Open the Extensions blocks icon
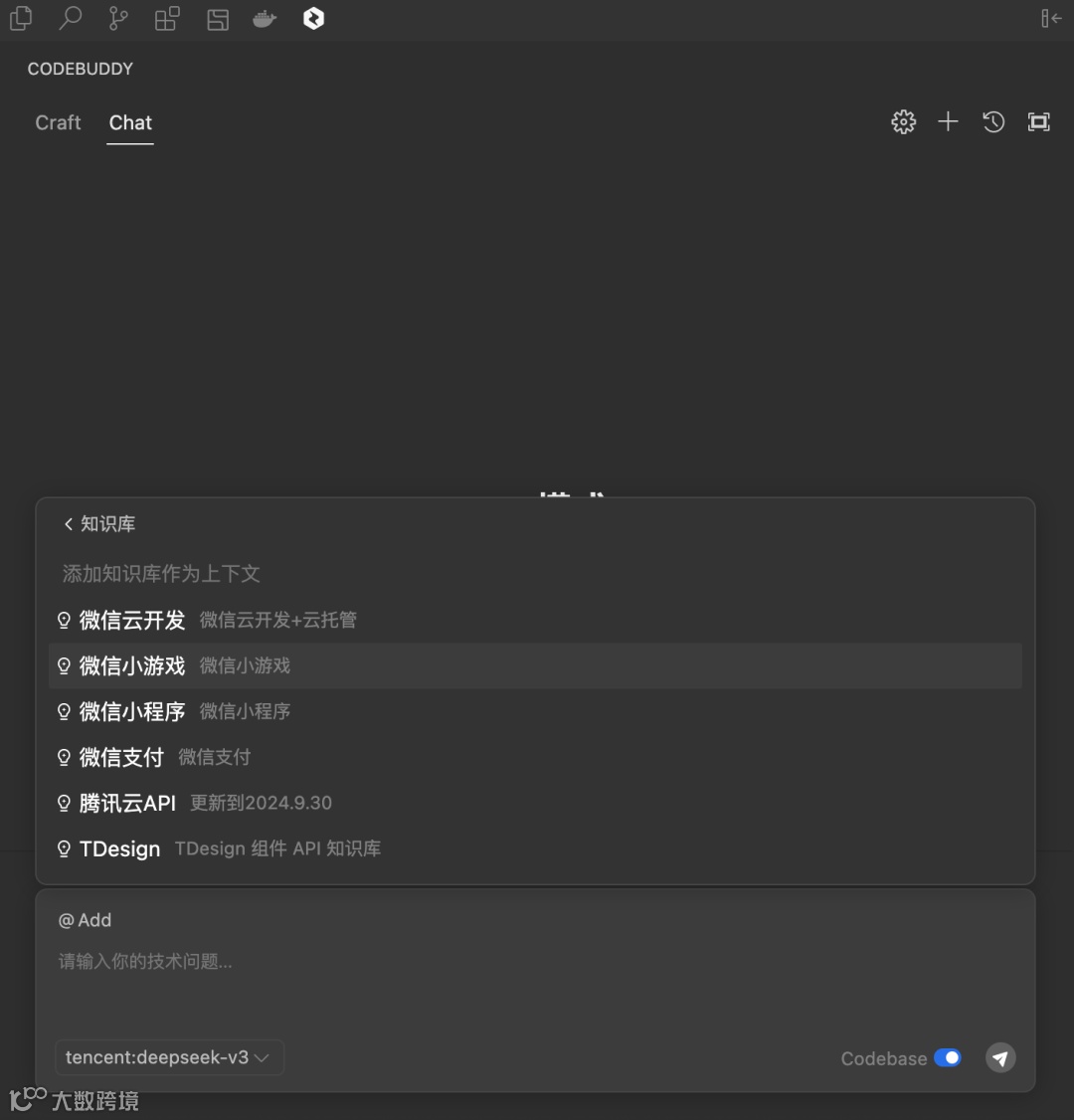 (x=167, y=19)
